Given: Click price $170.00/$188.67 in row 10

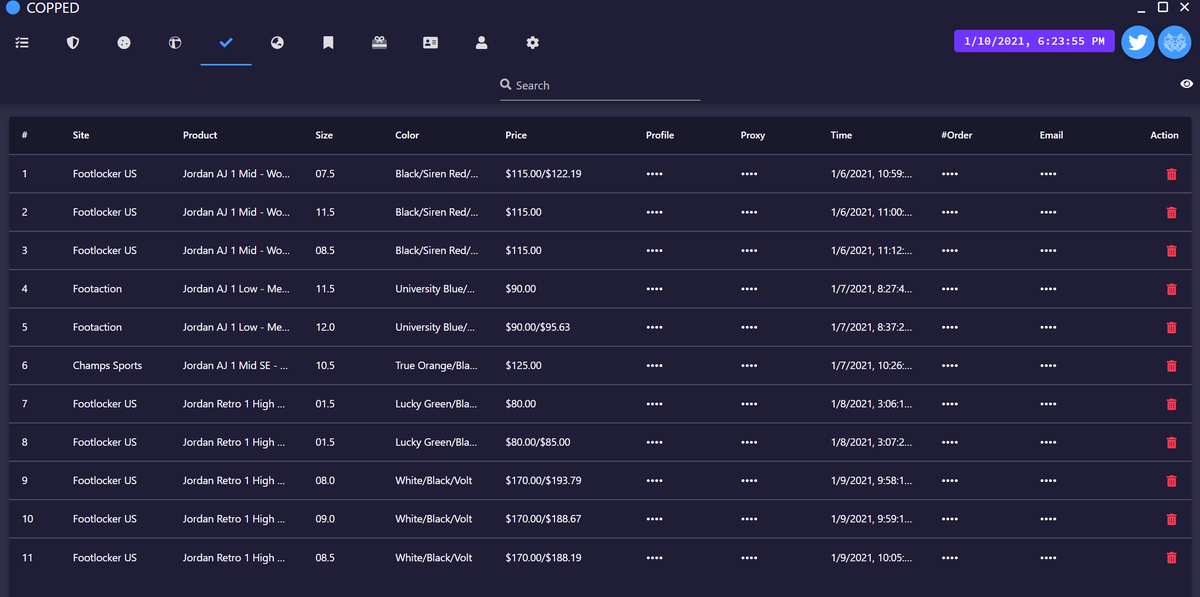Looking at the screenshot, I should point(543,519).
